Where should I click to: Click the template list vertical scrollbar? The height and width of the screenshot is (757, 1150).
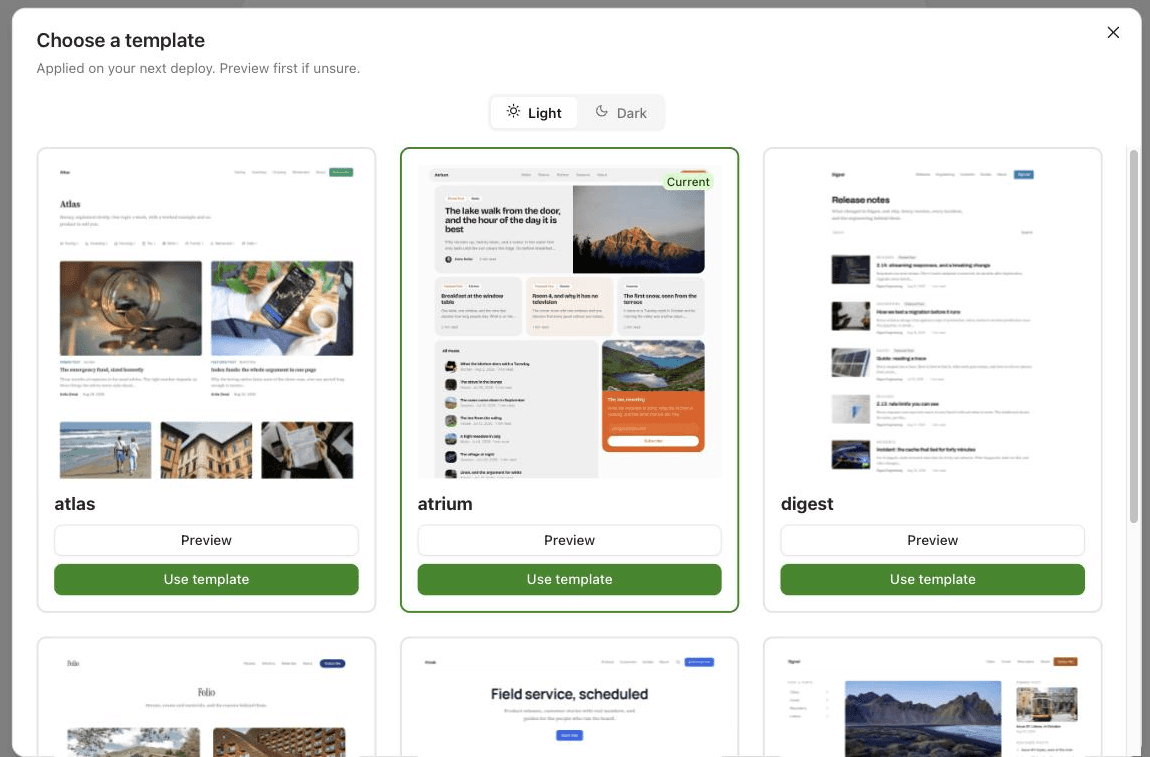point(1134,336)
